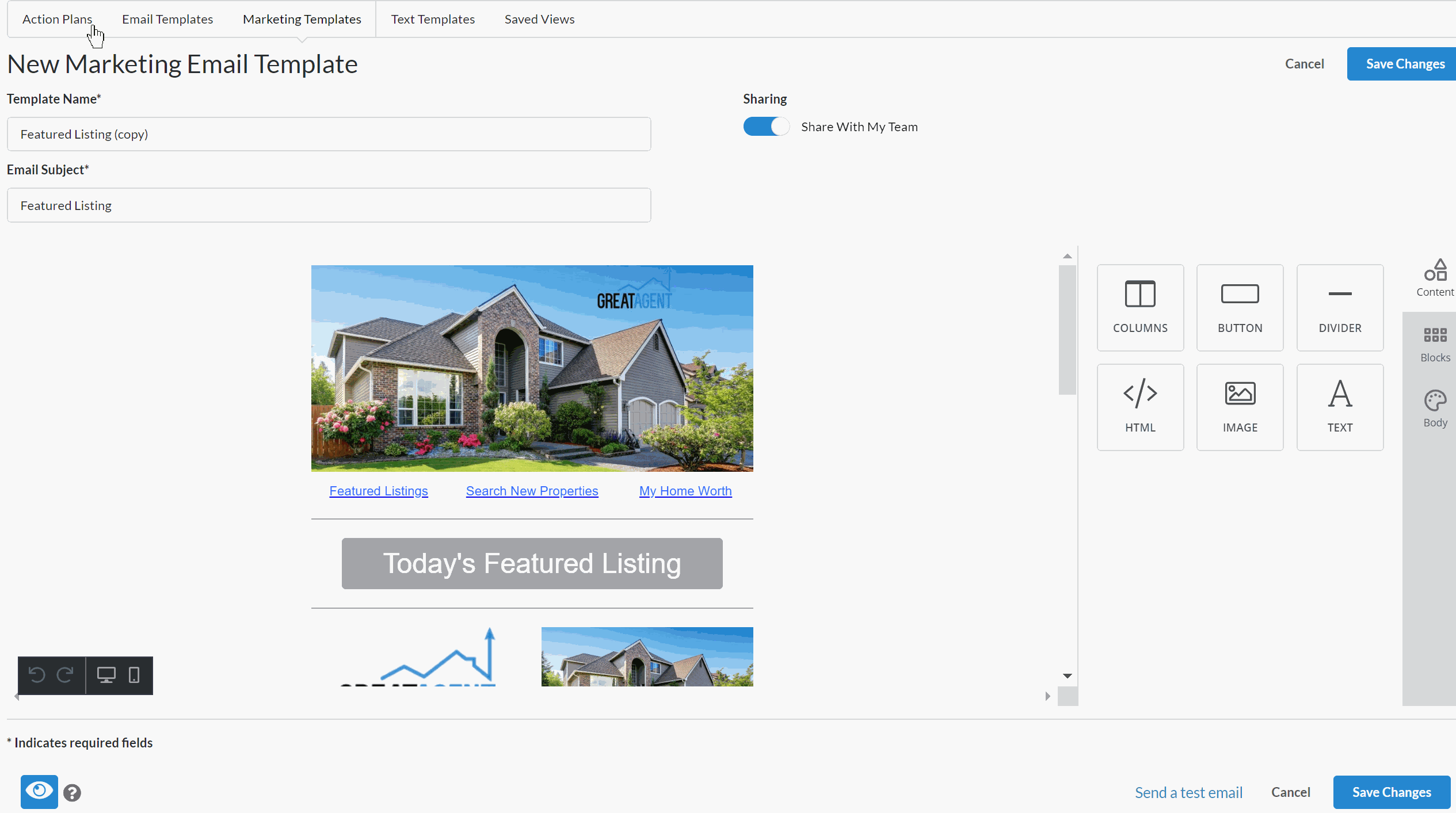This screenshot has width=1456, height=813.
Task: Open the Action Plans tab
Action: pos(57,19)
